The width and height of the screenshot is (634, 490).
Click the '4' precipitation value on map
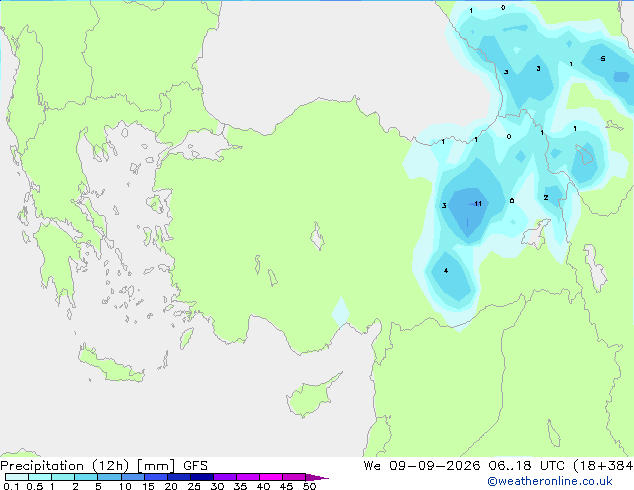[x=446, y=270]
